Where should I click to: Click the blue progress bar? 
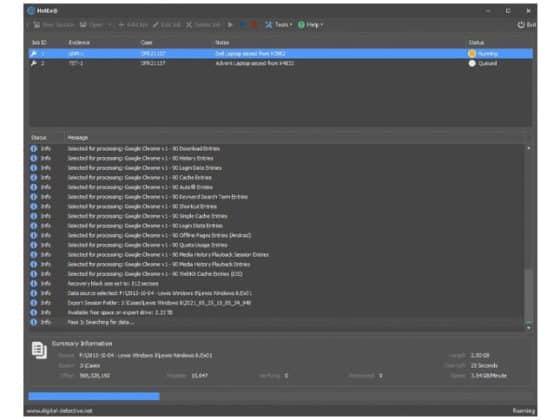pos(94,396)
